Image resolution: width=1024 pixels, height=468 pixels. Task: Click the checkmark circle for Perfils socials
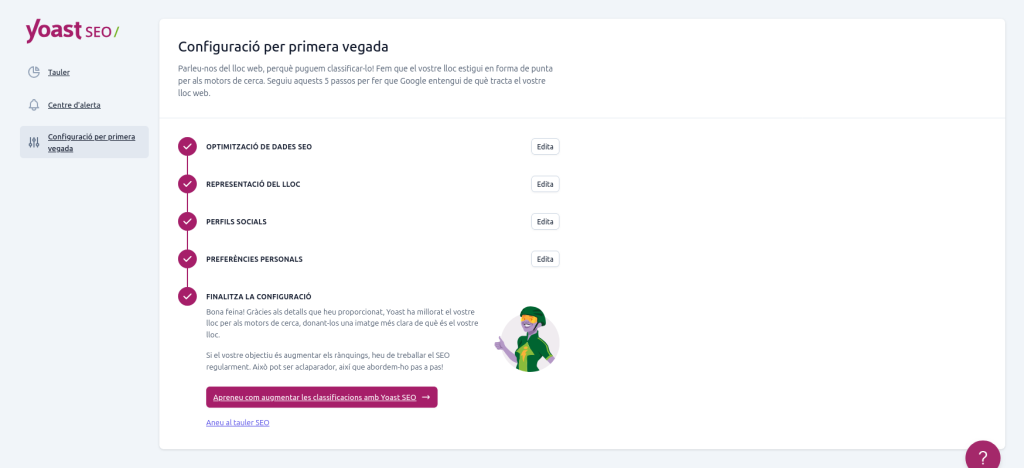pos(187,221)
